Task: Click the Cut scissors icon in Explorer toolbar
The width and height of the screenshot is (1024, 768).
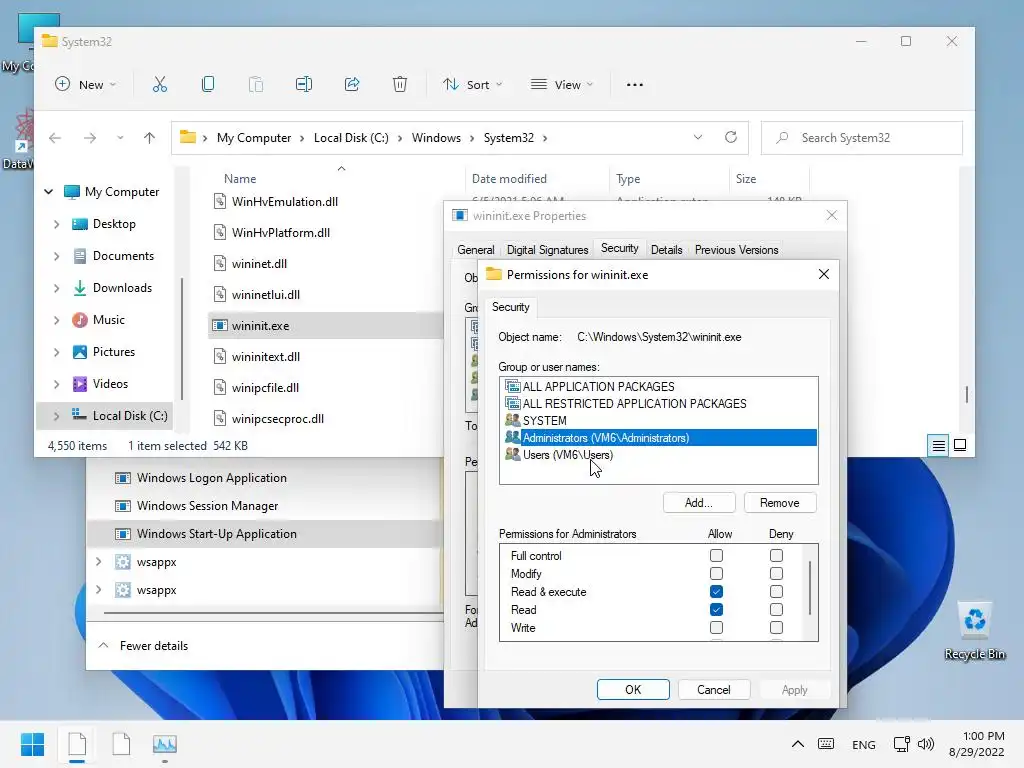Action: tap(160, 84)
